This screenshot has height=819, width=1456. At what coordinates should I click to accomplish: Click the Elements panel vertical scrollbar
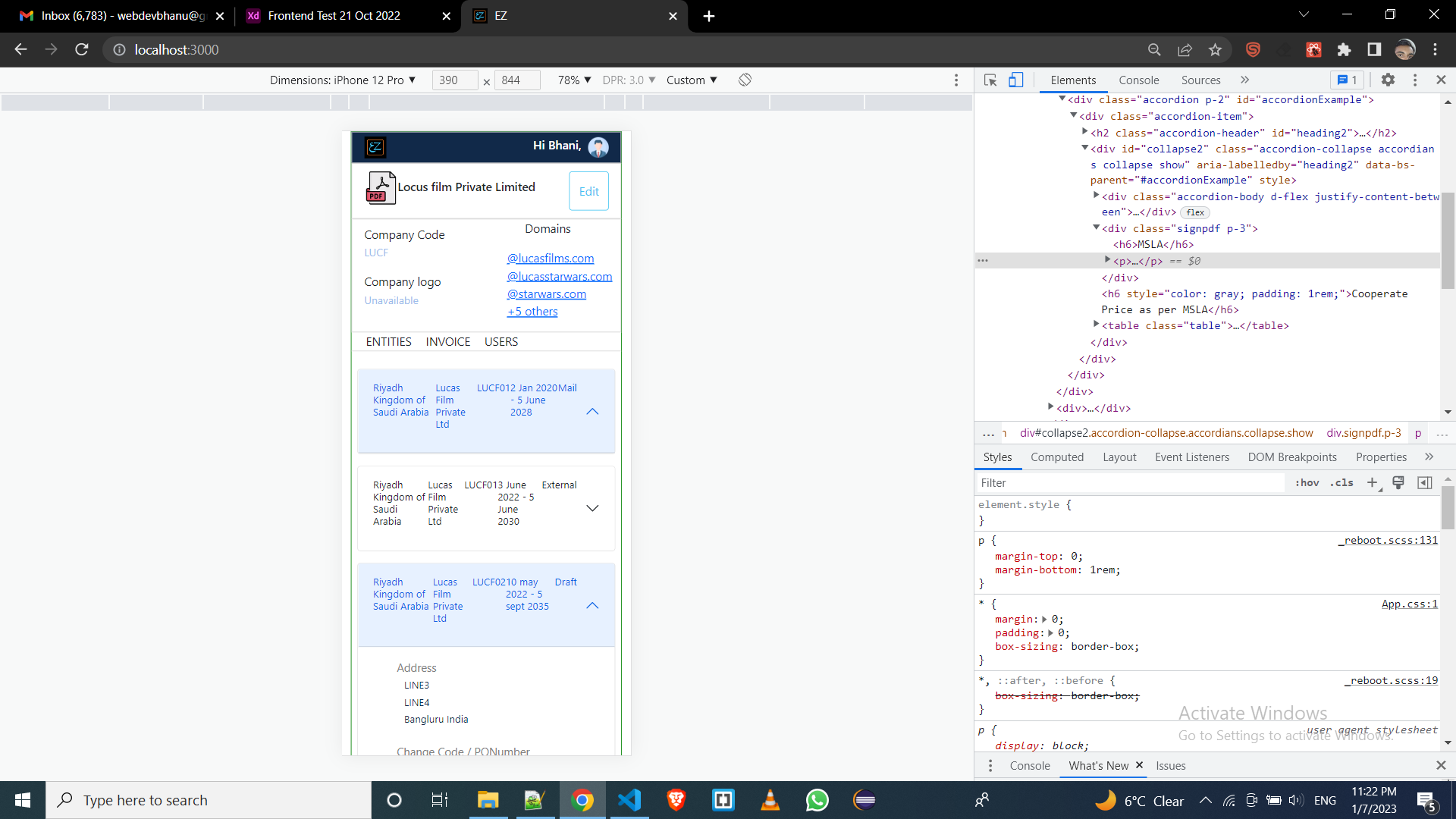(x=1448, y=241)
